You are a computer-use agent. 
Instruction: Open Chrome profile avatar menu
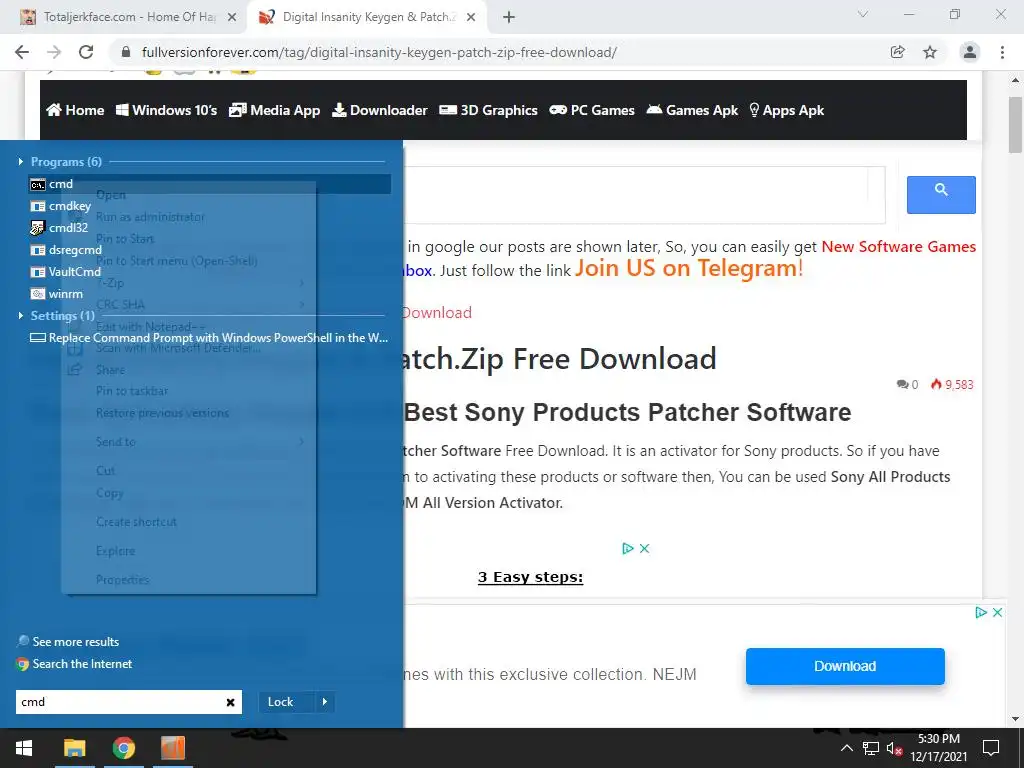pyautogui.click(x=970, y=52)
